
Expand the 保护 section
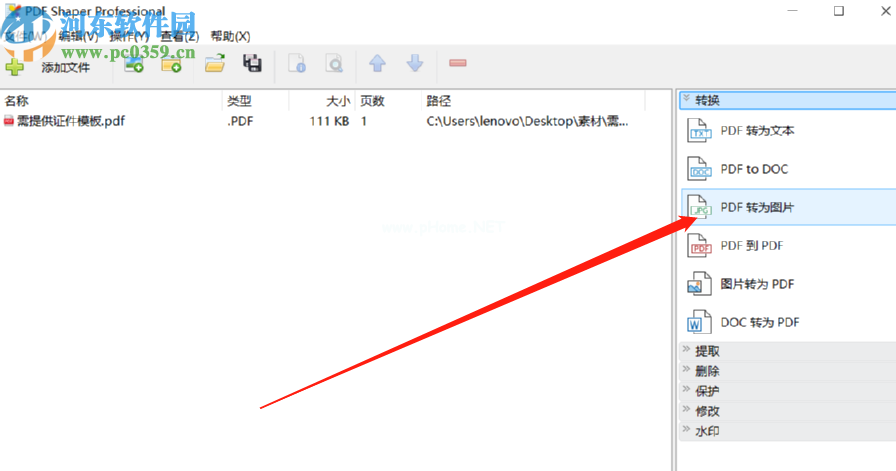pos(707,391)
